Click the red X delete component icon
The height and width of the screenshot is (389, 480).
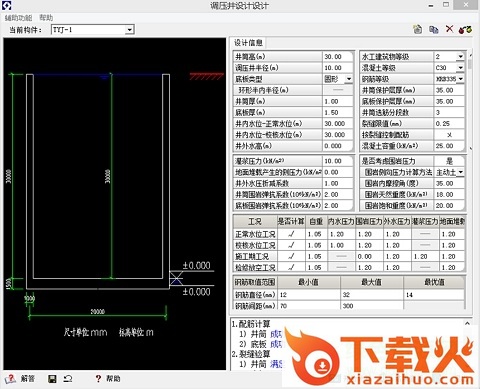449,29
